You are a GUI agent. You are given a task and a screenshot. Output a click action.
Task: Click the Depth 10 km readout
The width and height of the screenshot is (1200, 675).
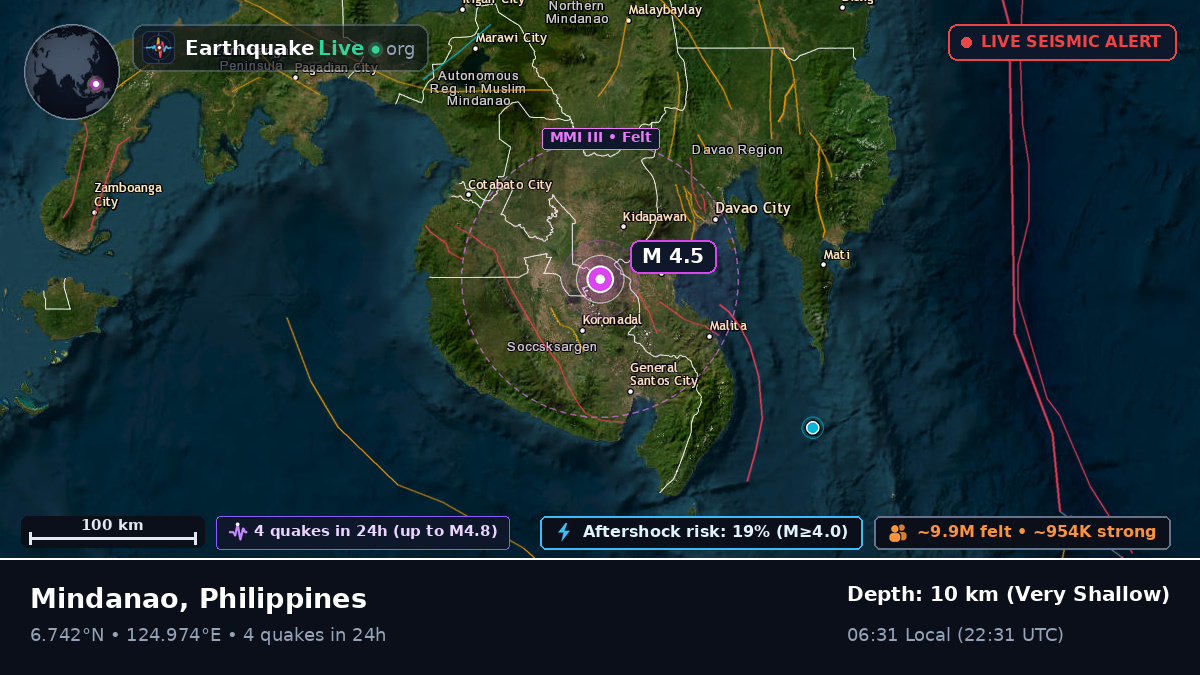tap(1008, 595)
